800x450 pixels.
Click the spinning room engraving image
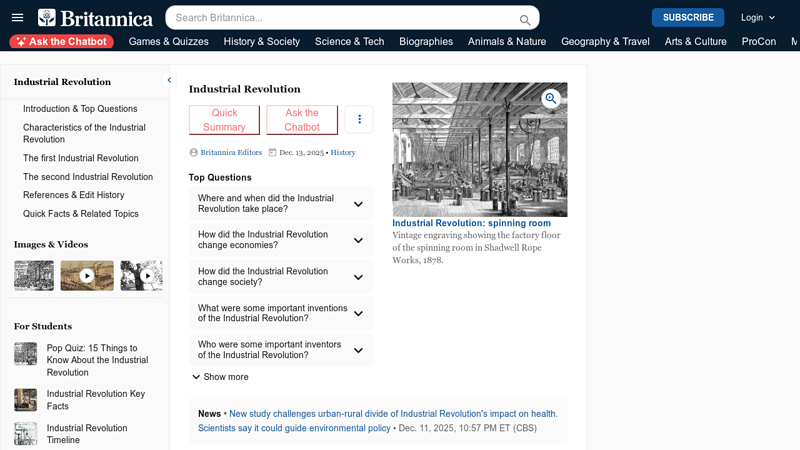480,149
